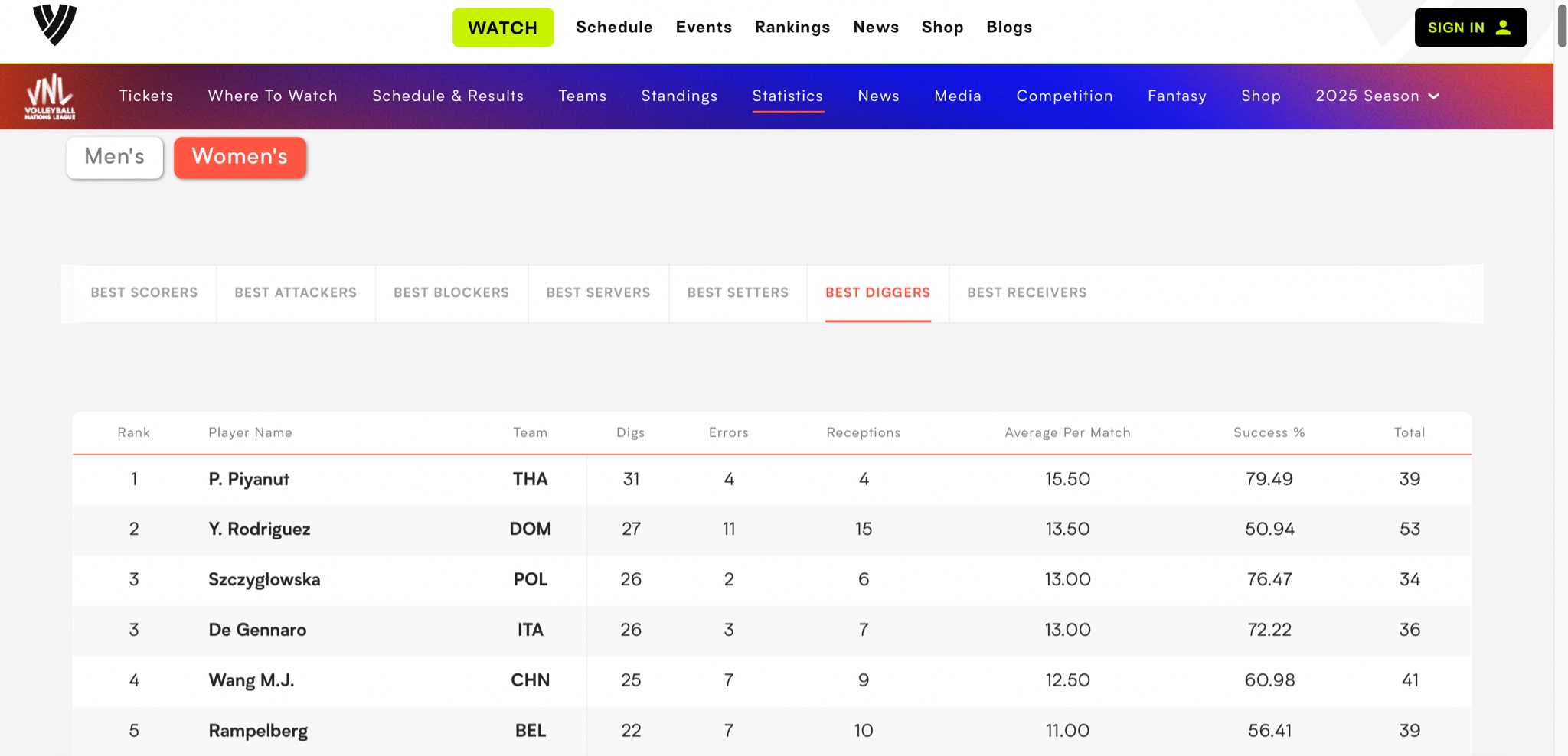Open the Fantasy section

(x=1177, y=96)
